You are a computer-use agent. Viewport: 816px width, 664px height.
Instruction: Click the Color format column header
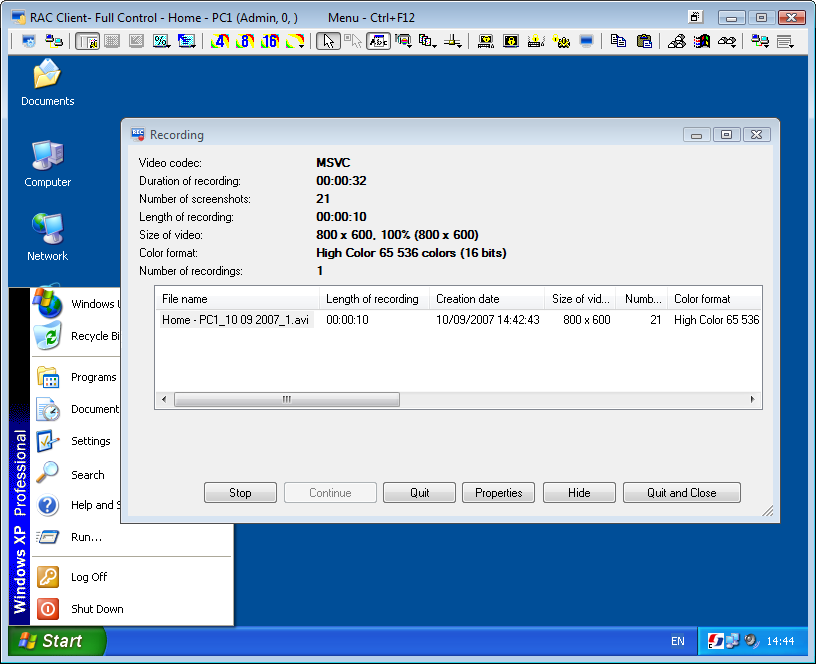pyautogui.click(x=715, y=299)
